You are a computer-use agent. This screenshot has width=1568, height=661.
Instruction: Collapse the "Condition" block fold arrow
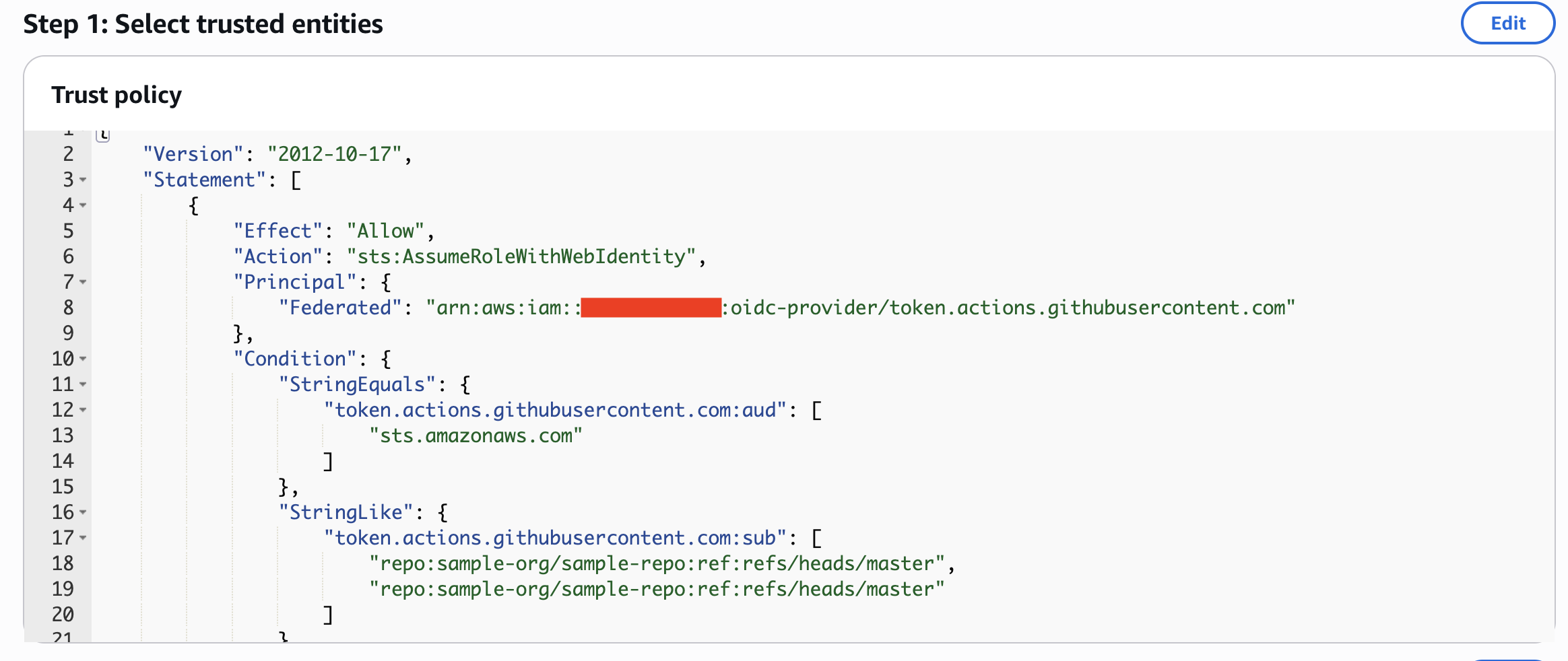(83, 359)
